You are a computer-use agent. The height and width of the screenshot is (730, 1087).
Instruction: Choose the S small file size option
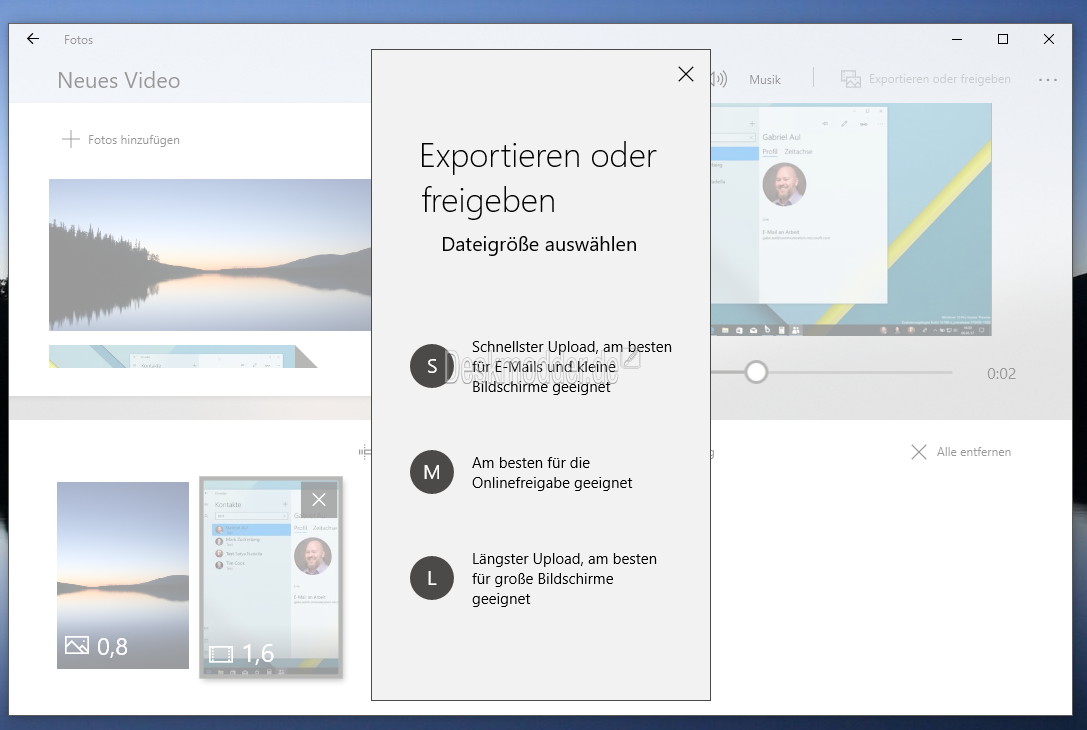point(431,366)
